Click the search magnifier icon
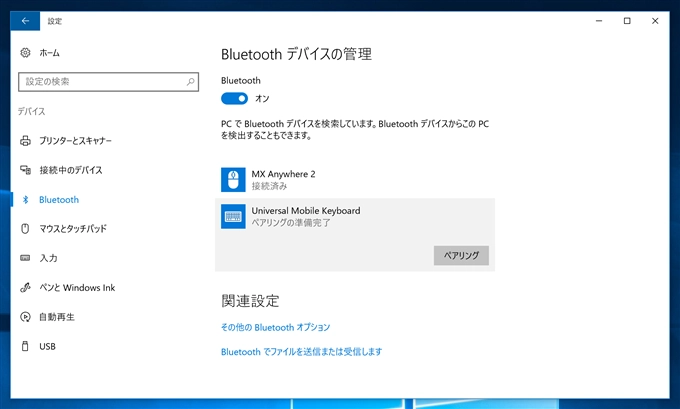Screen dimensions: 680x409 click(x=190, y=82)
